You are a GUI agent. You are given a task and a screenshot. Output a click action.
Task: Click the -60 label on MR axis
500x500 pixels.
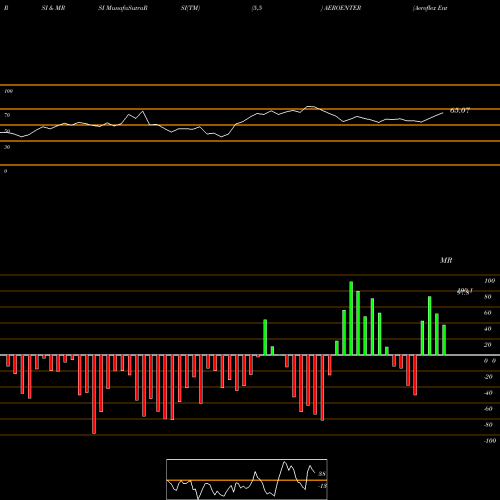[x=488, y=409]
